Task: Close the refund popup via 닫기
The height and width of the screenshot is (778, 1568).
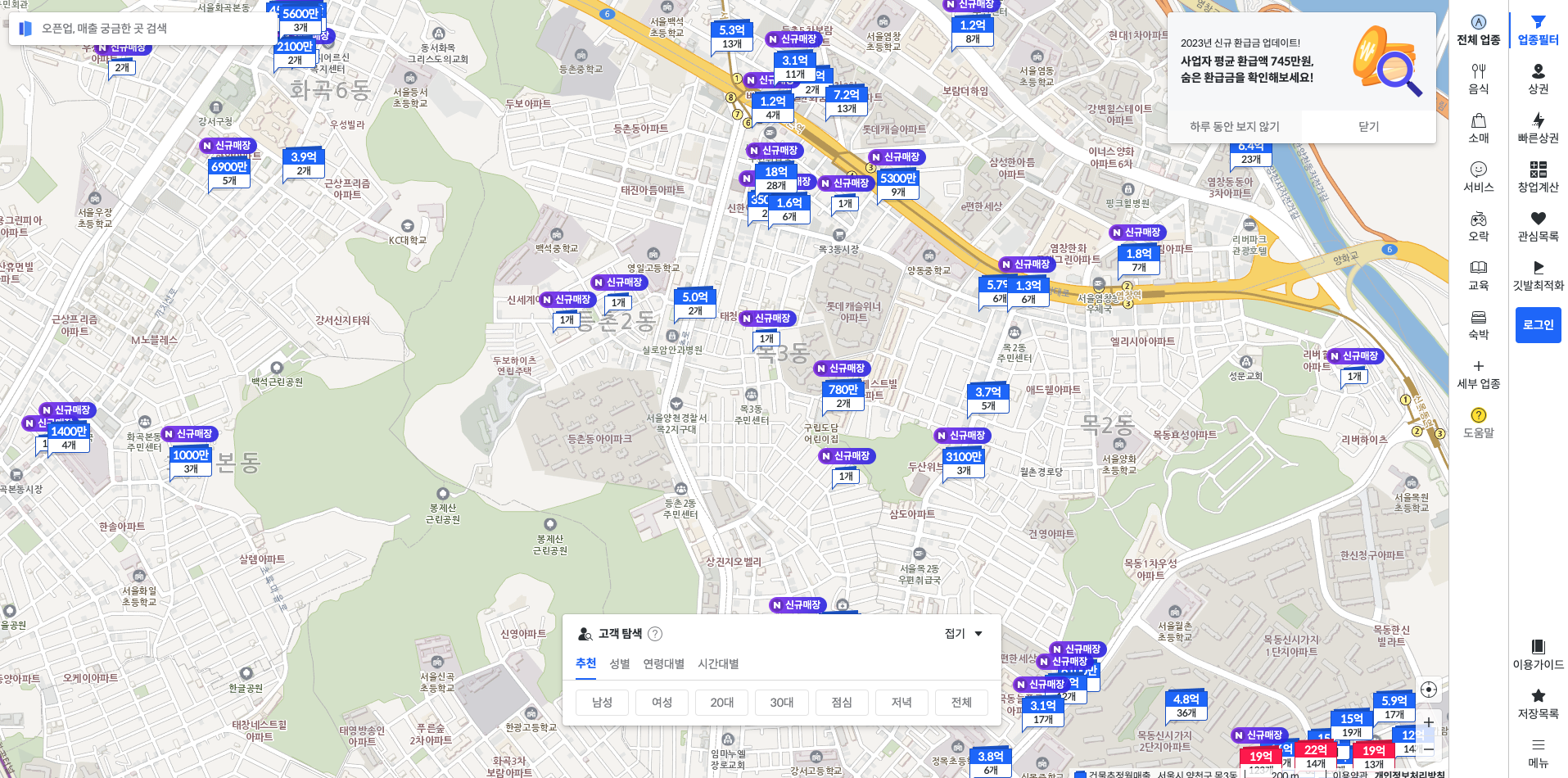Action: pos(1368,127)
